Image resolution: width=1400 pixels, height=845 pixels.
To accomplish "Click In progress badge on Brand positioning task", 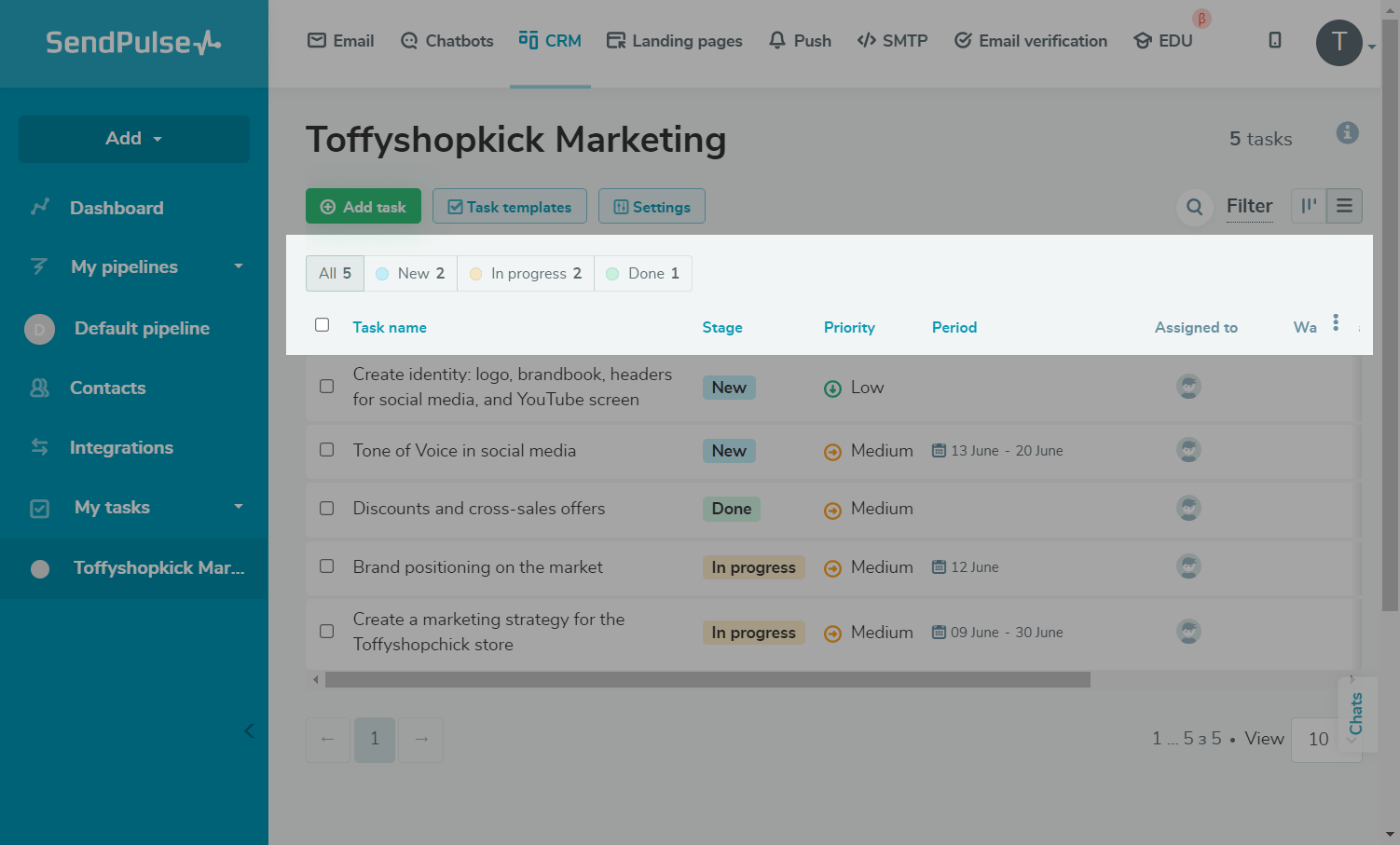I will 754,567.
